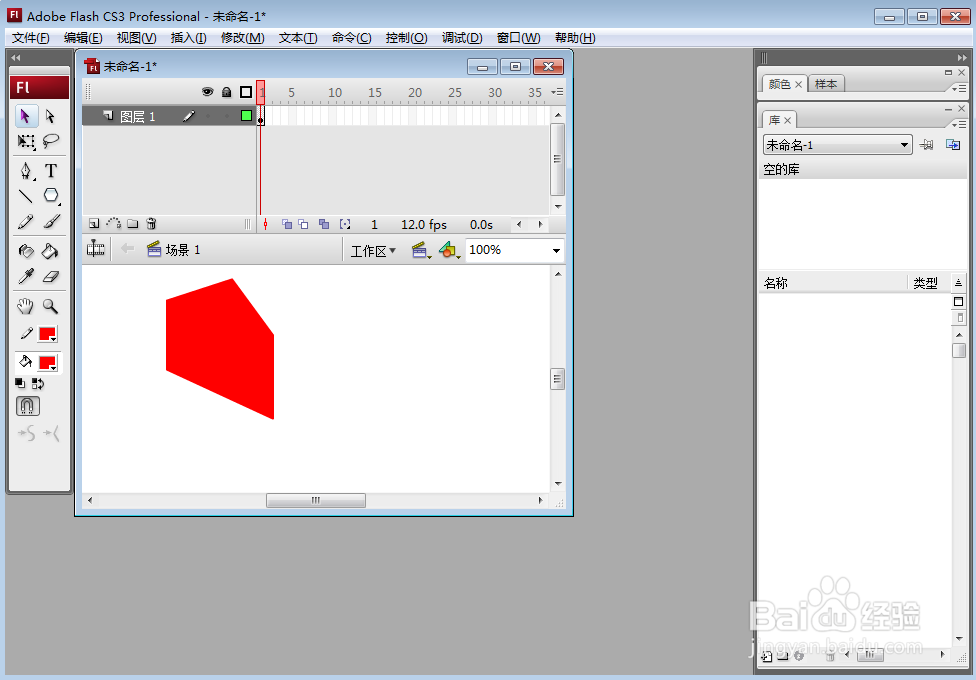Toggle Edit Multiple Frames button

click(324, 224)
